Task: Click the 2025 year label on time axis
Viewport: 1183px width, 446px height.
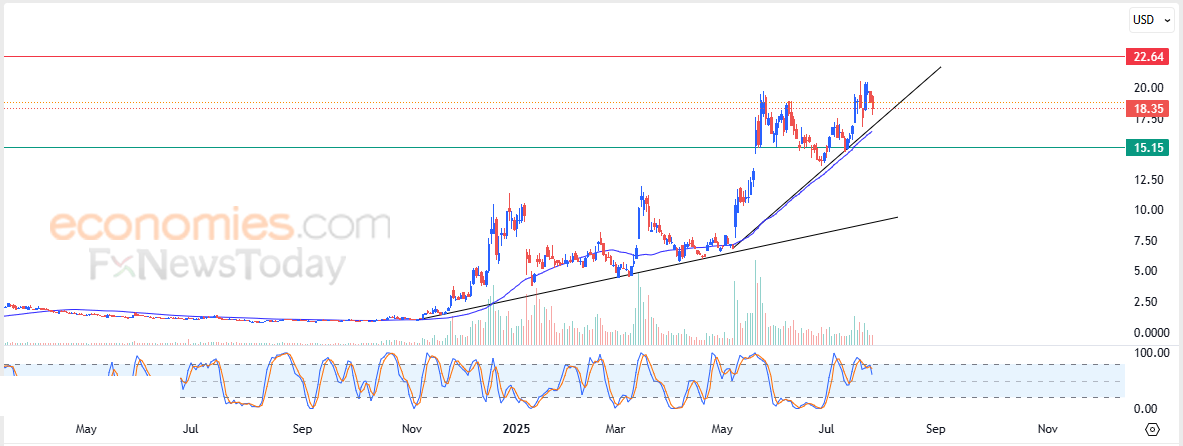Action: [x=517, y=429]
